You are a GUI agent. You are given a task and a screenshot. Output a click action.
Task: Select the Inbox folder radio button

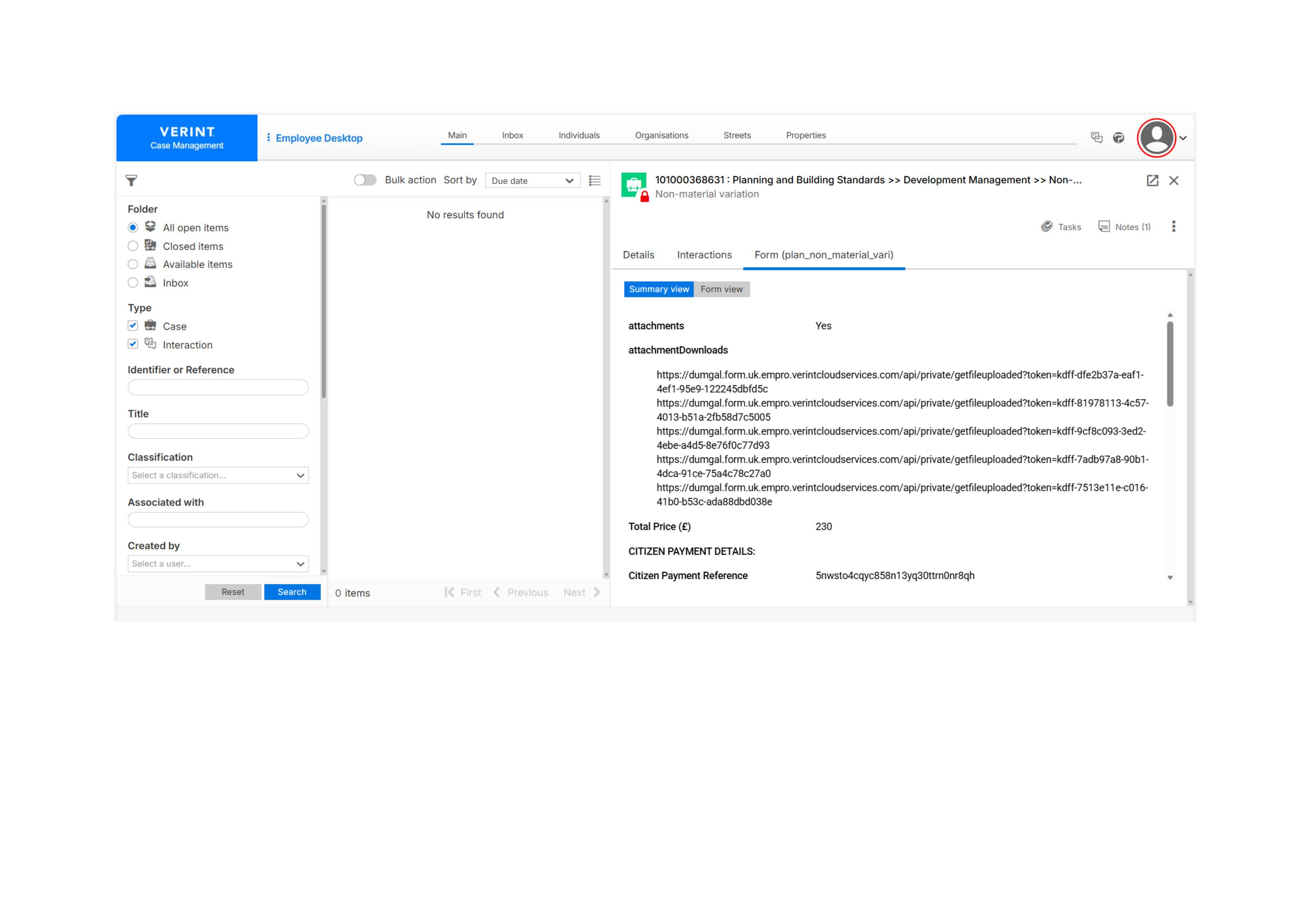(133, 282)
